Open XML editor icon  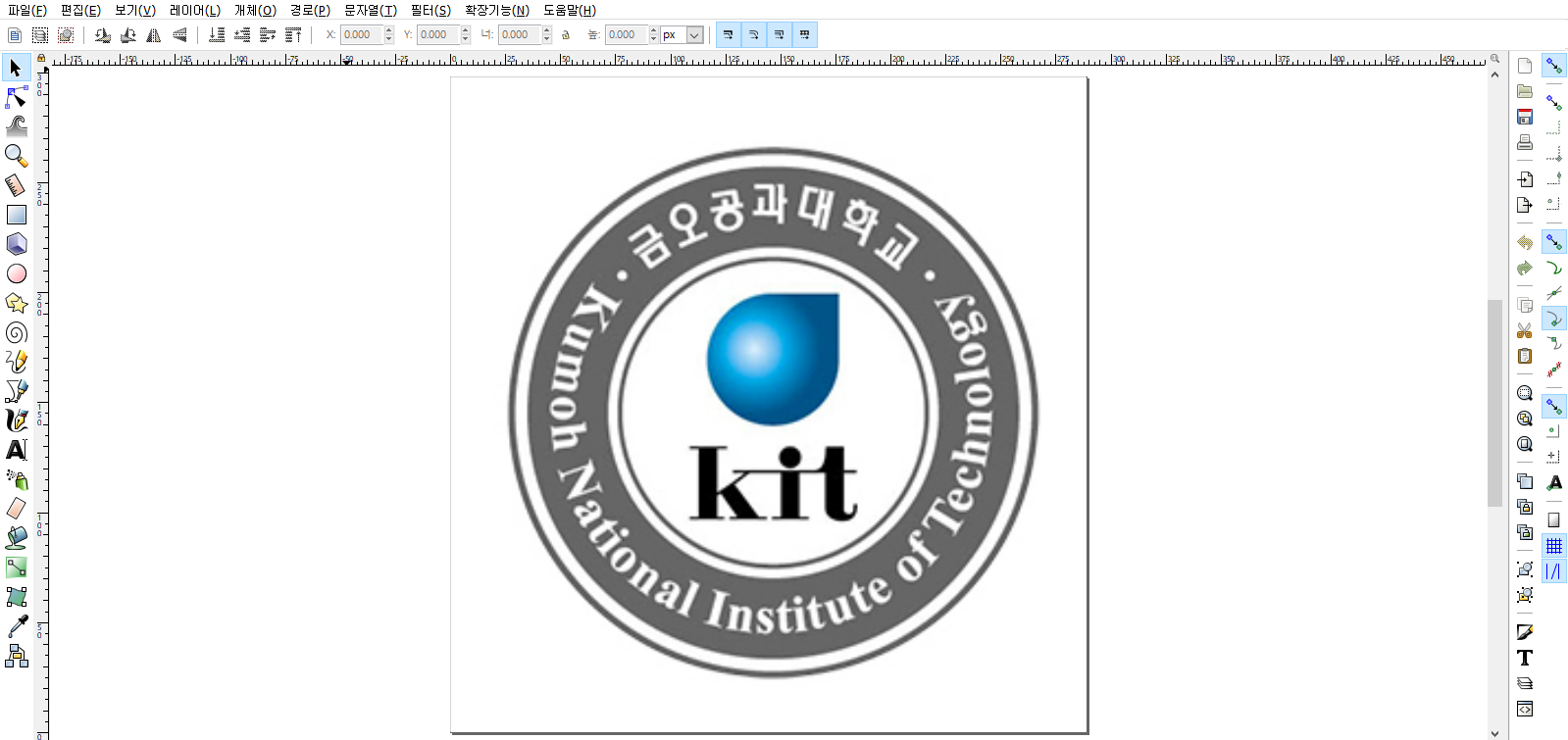(1525, 709)
